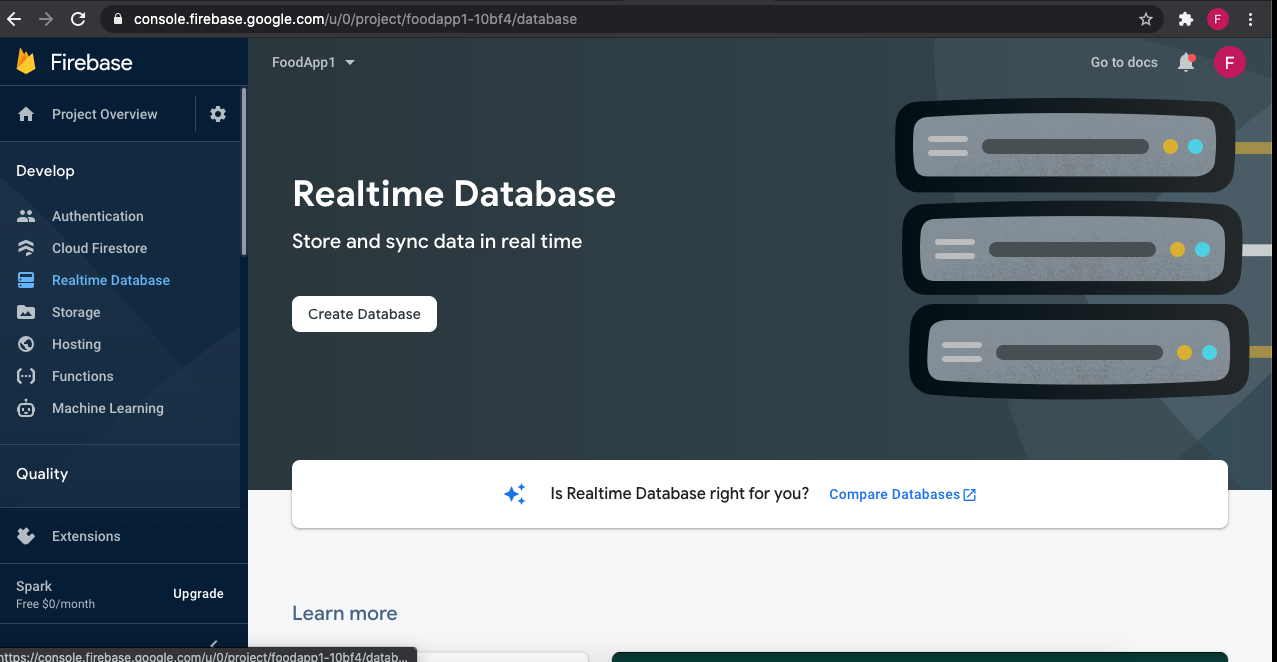Click the Firebase flame logo
1277x662 pixels.
click(x=26, y=62)
